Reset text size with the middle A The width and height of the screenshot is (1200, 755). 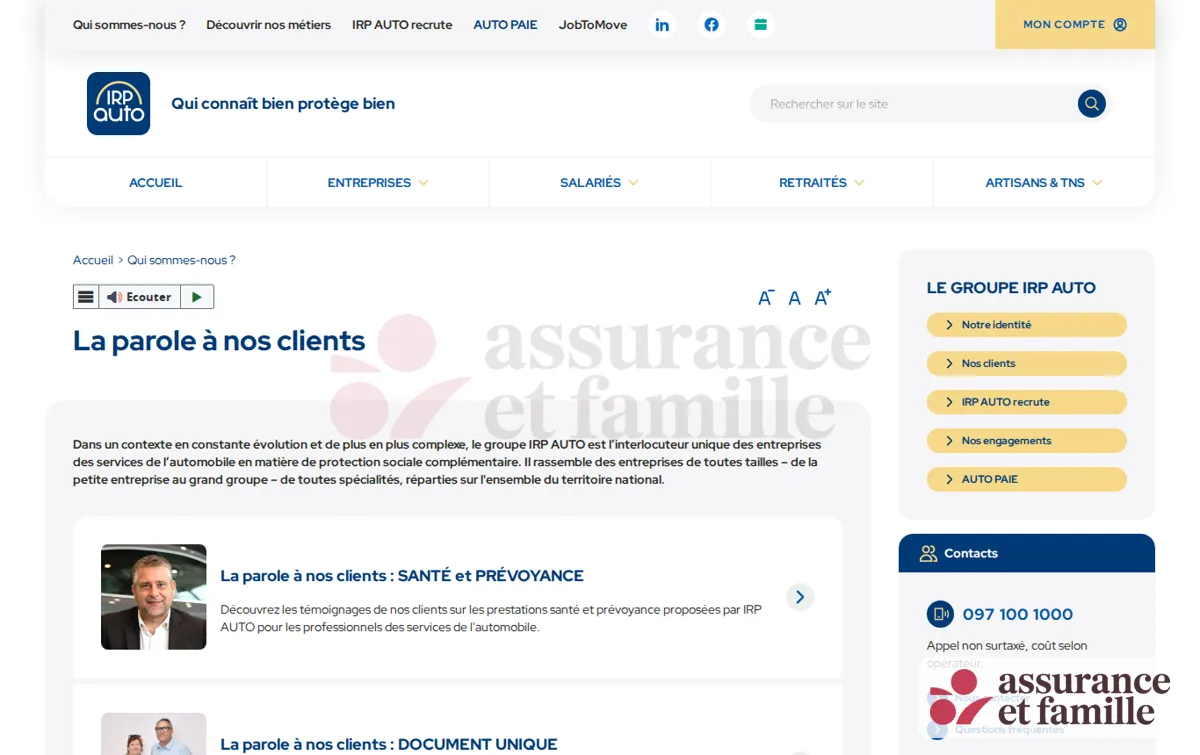tap(794, 298)
